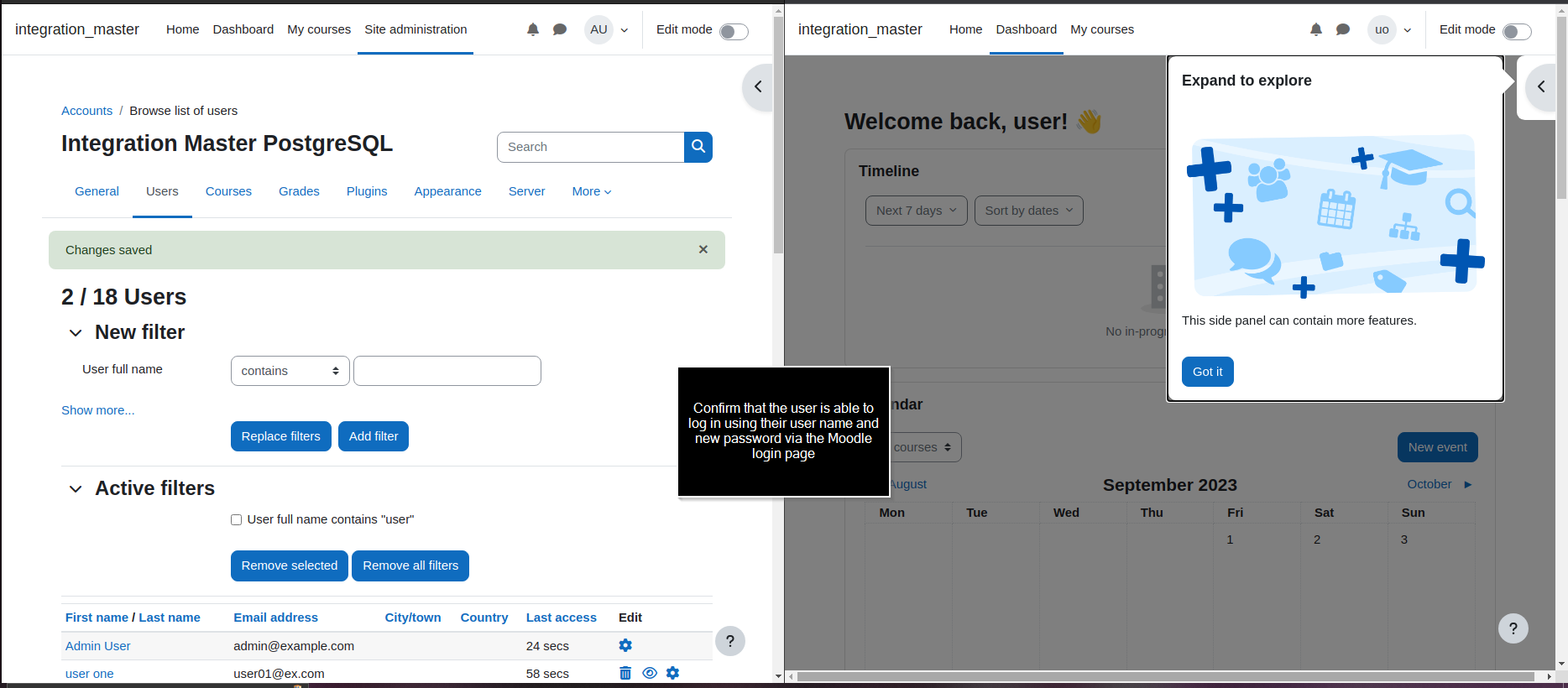Switch to the Plugins tab
This screenshot has width=1568, height=688.
click(x=367, y=191)
